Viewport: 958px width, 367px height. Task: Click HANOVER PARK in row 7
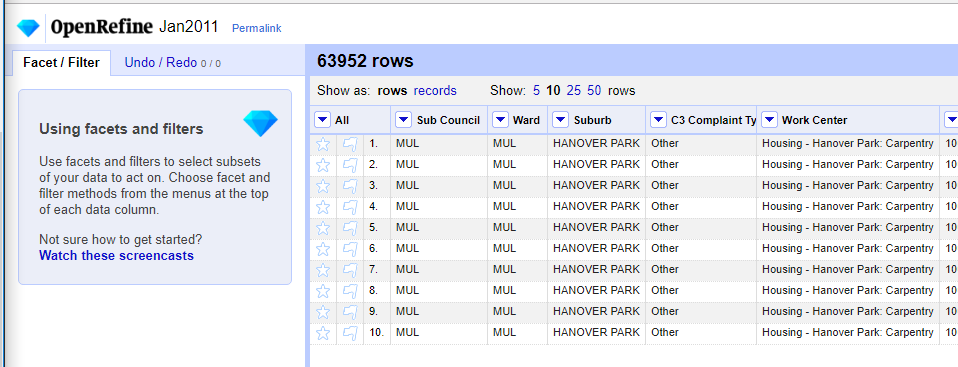596,269
